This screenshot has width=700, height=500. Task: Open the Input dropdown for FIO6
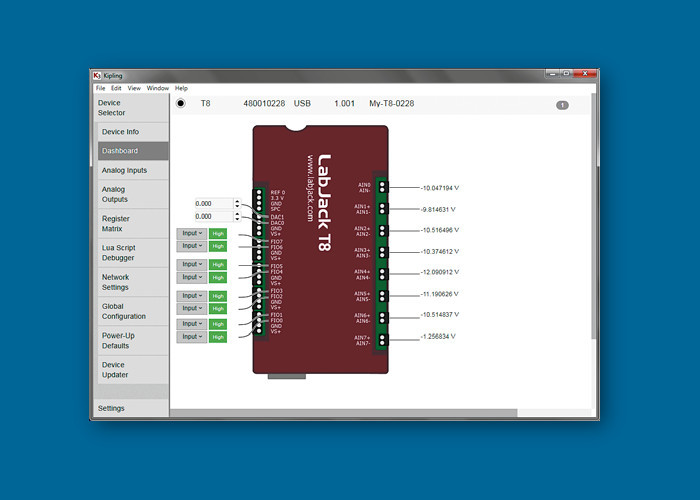coord(192,246)
